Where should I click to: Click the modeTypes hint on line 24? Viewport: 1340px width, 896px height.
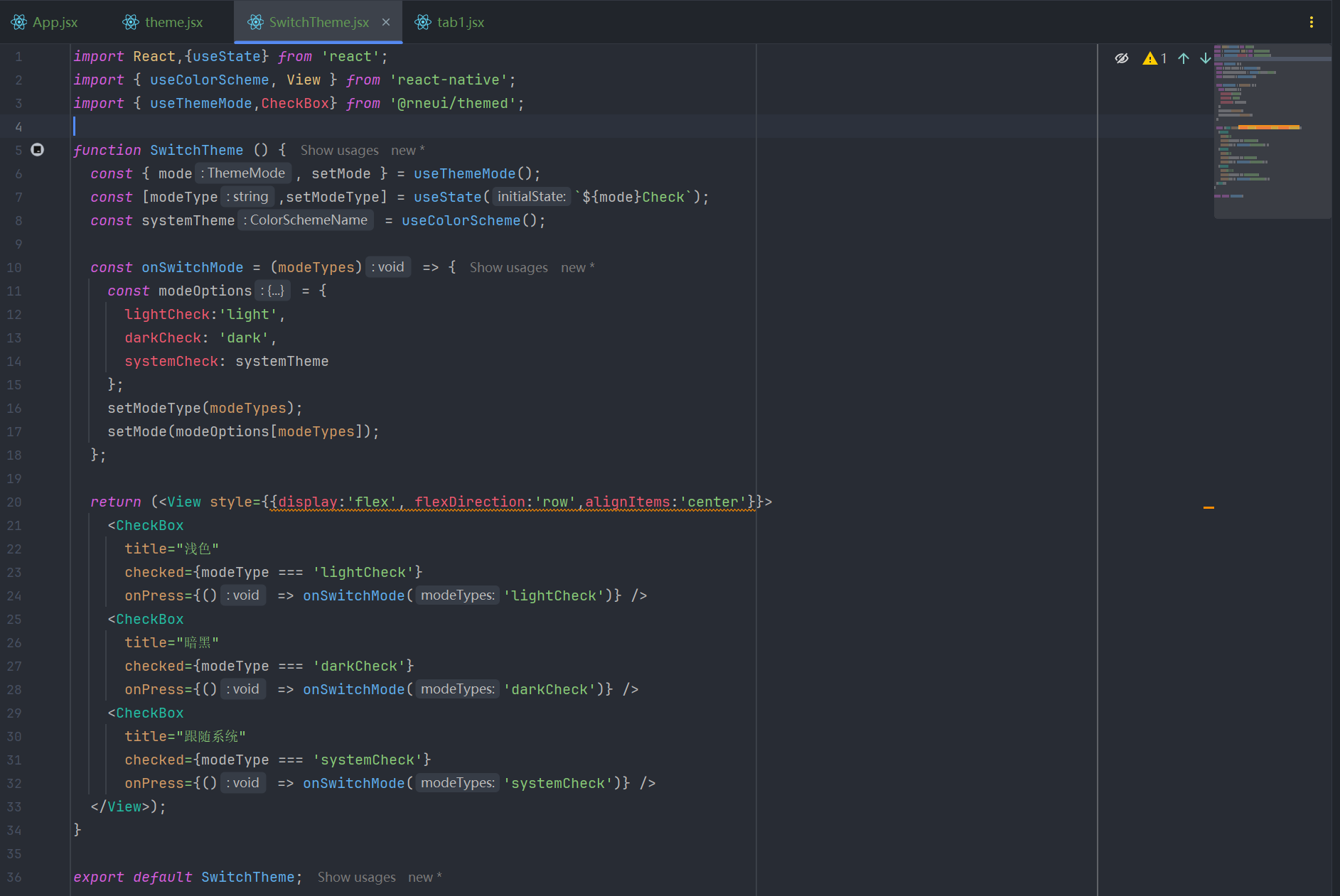point(458,595)
